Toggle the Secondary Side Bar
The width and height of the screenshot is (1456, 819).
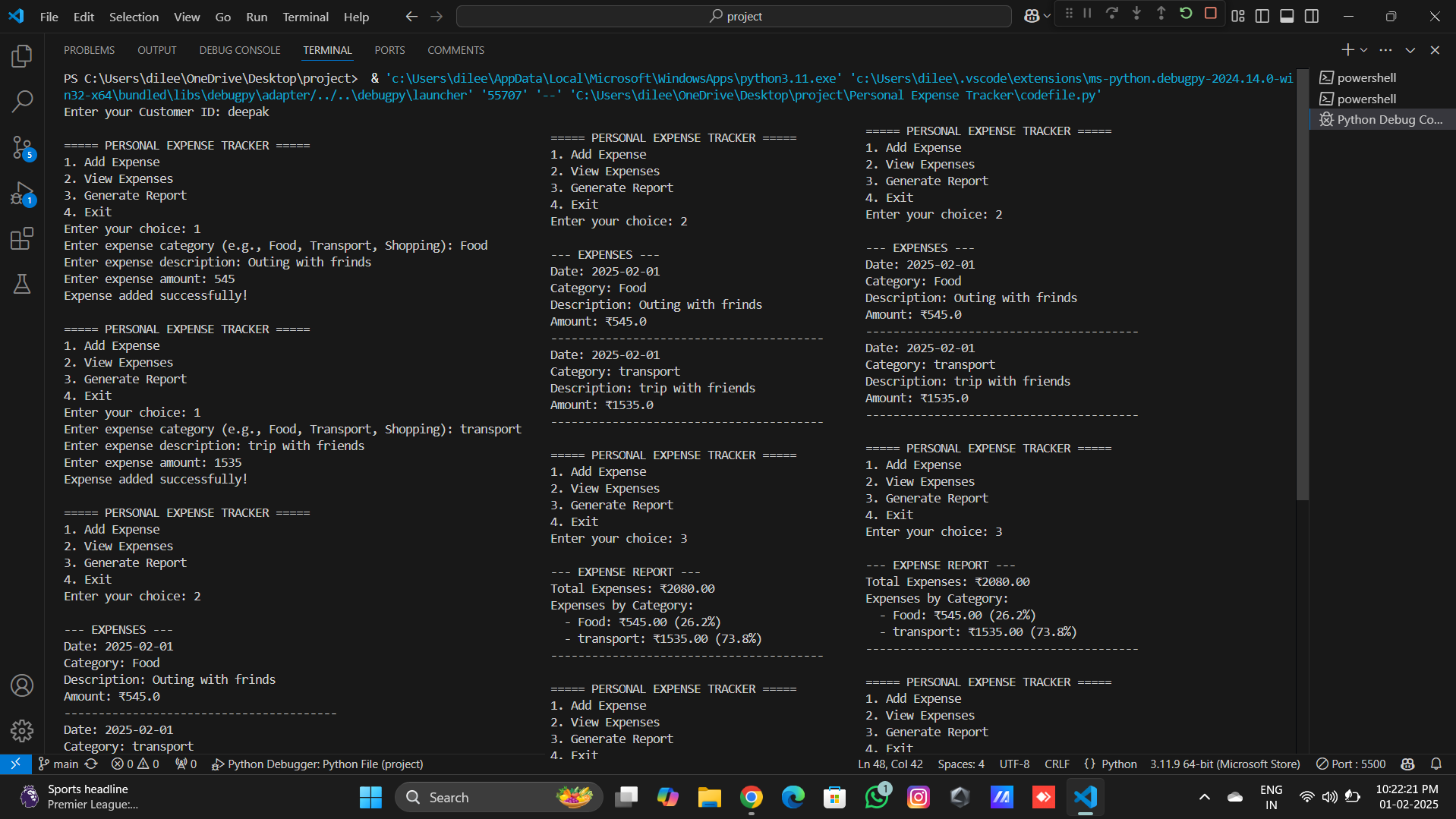(1312, 15)
